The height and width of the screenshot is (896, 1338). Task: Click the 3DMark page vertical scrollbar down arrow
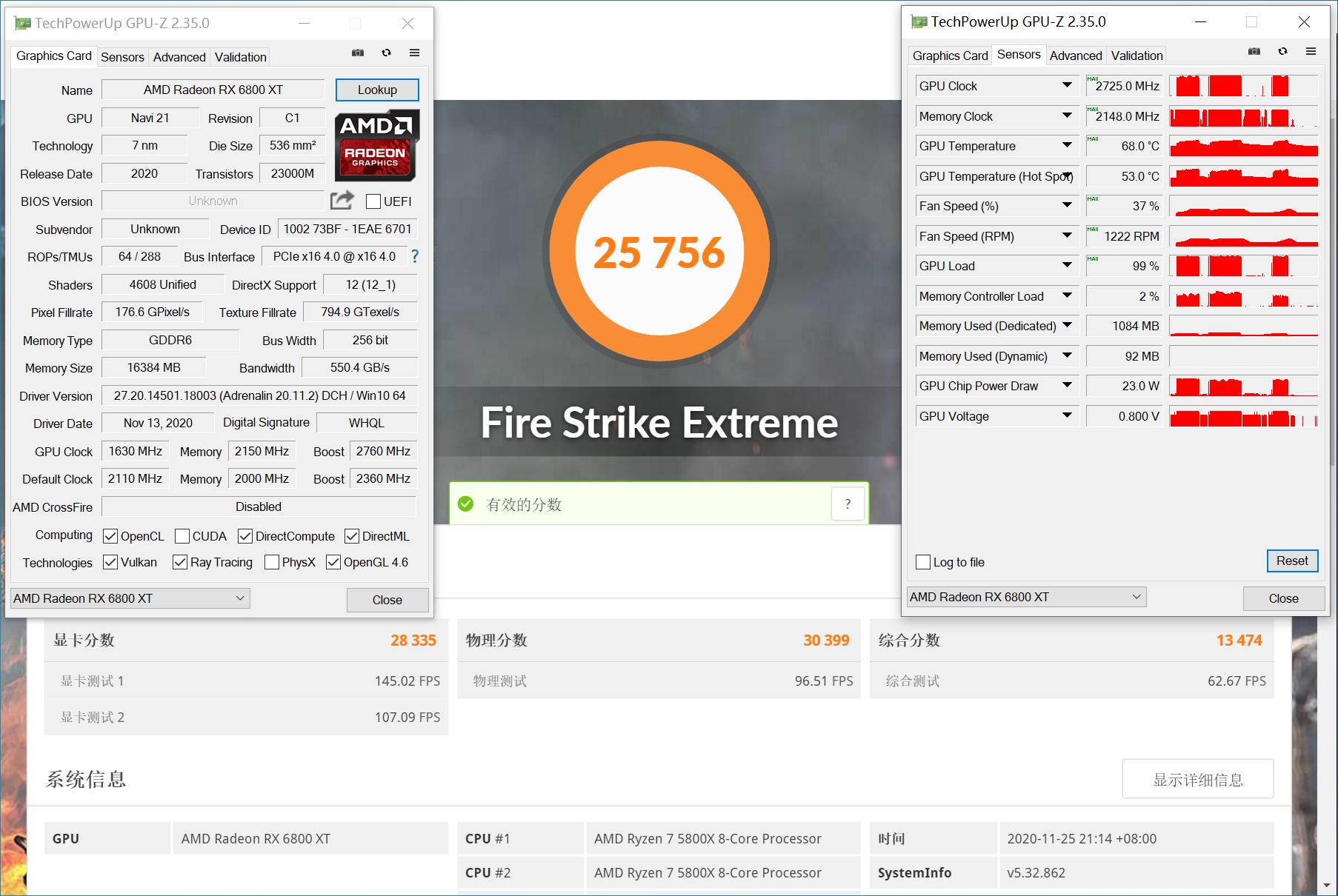click(1328, 886)
